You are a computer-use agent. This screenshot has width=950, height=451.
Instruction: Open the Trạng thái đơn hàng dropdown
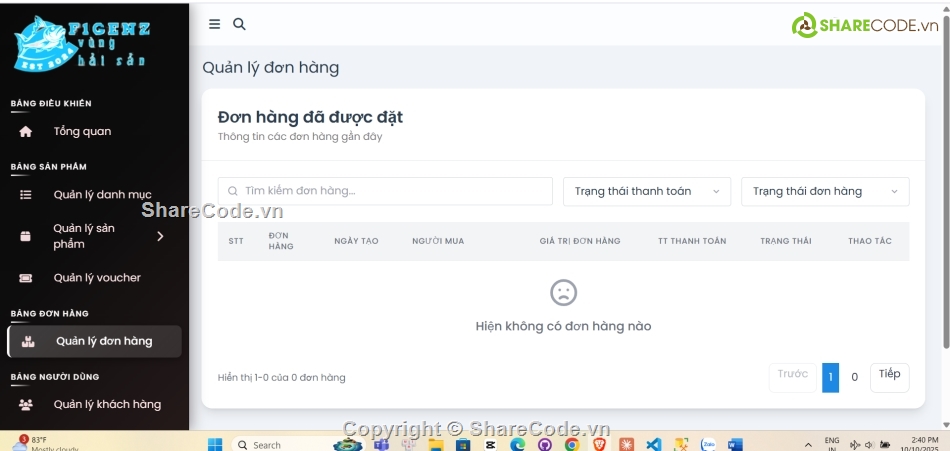click(824, 191)
